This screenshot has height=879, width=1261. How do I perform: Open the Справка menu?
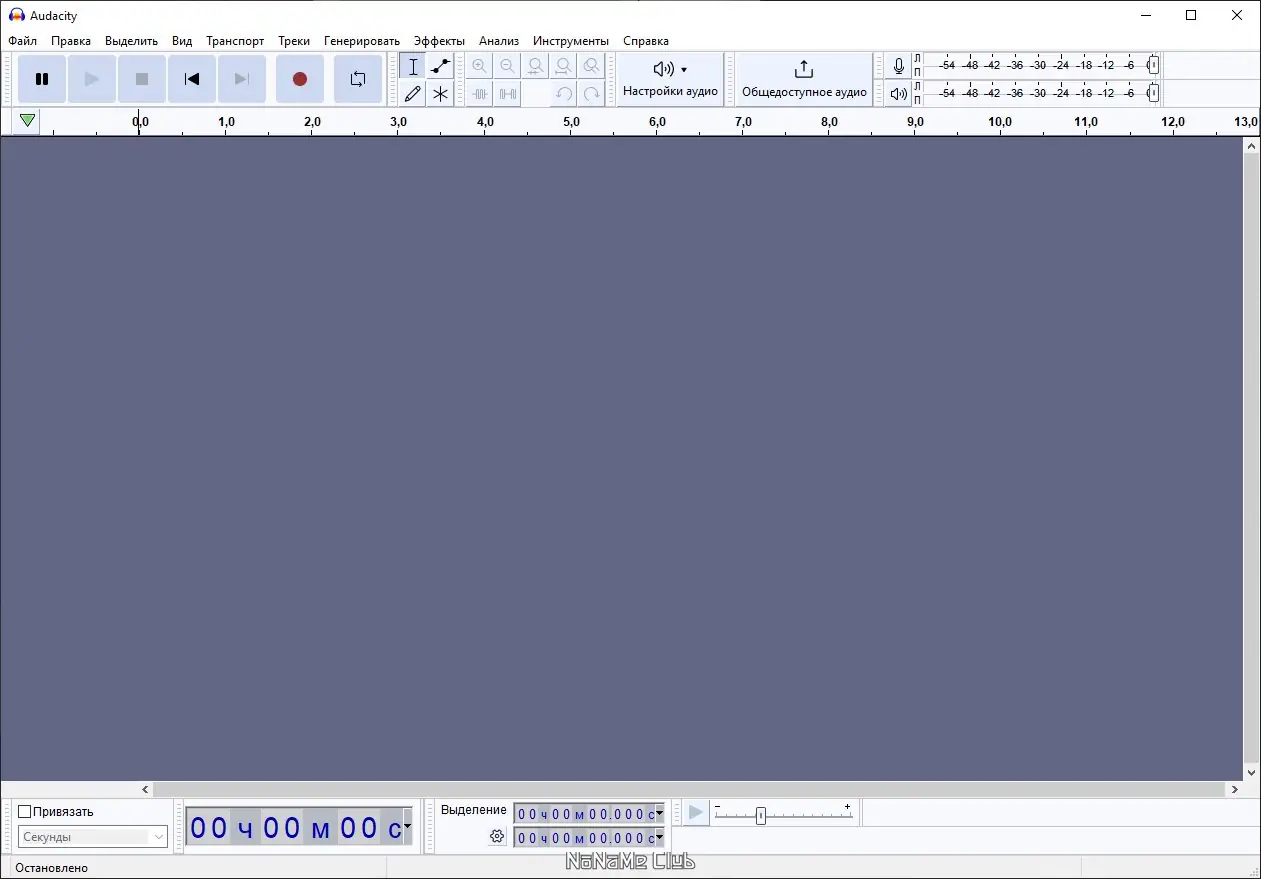pyautogui.click(x=646, y=41)
